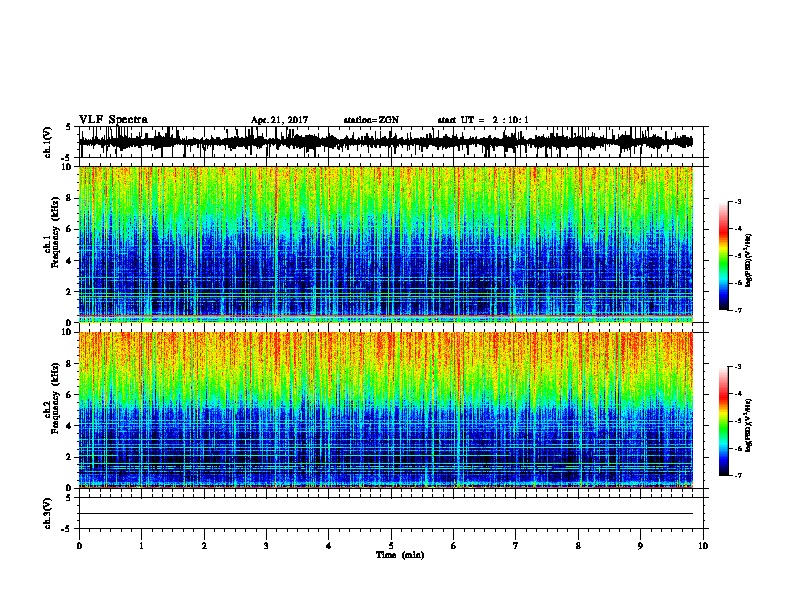Click time axis tick label "3"
792x612 pixels.
pyautogui.click(x=266, y=546)
